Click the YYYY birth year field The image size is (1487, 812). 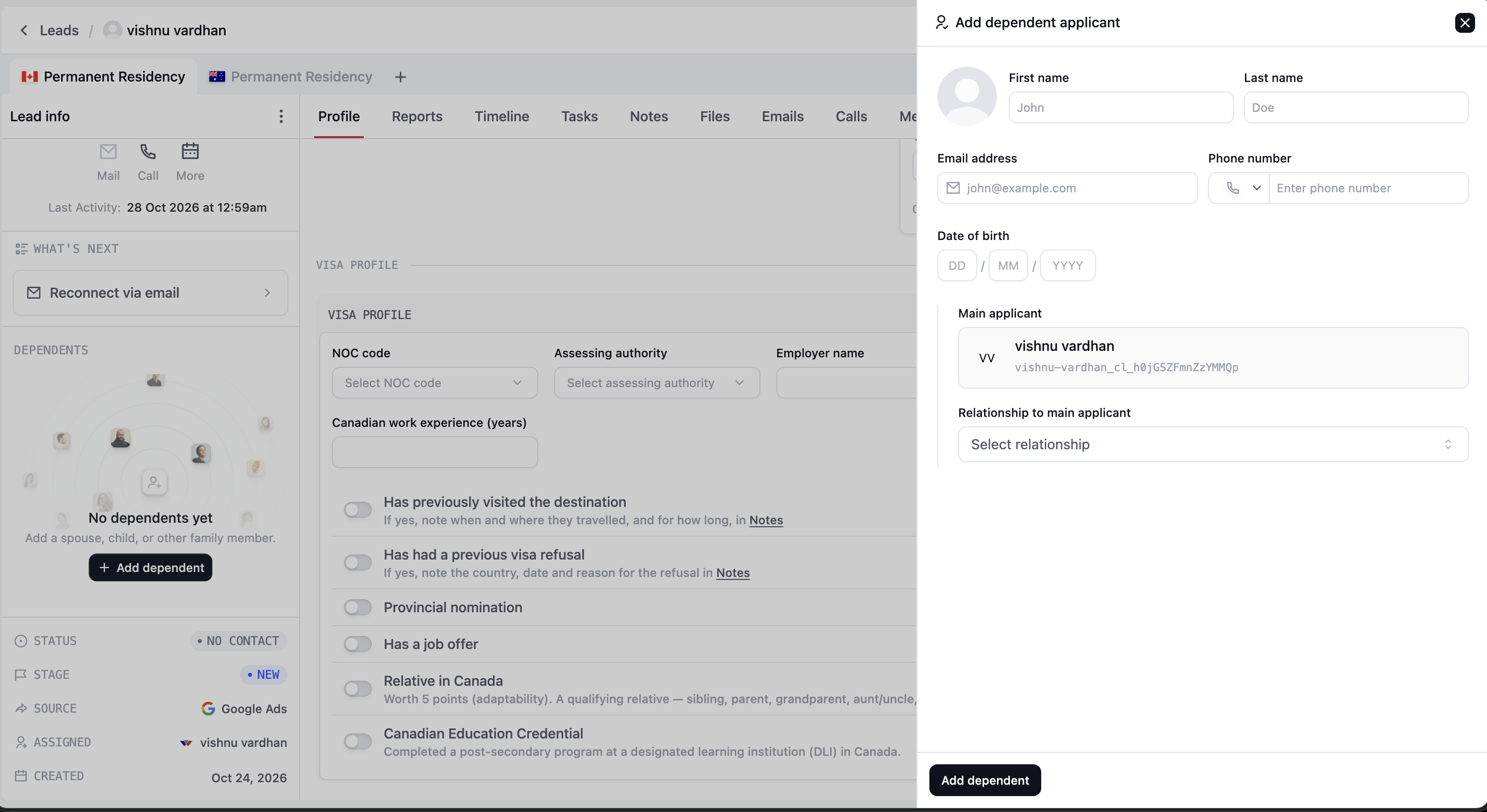coord(1068,265)
